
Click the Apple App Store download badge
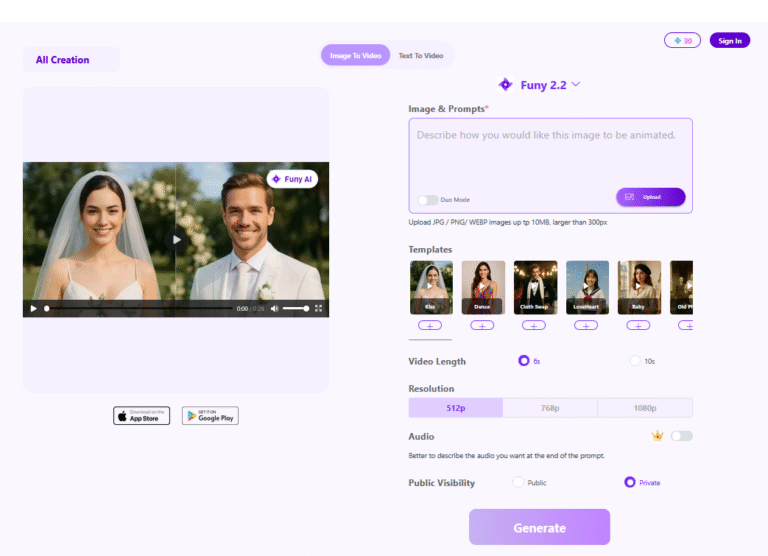point(142,415)
